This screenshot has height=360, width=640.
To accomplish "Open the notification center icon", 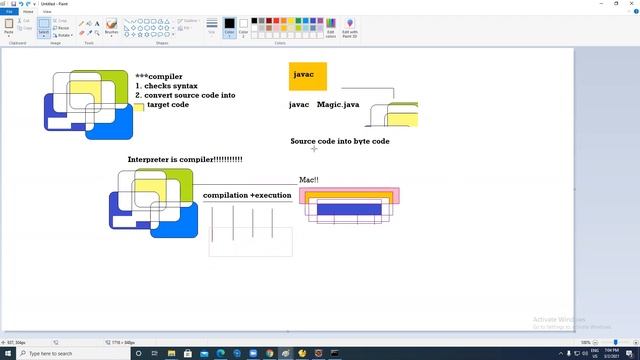I will [x=630, y=353].
